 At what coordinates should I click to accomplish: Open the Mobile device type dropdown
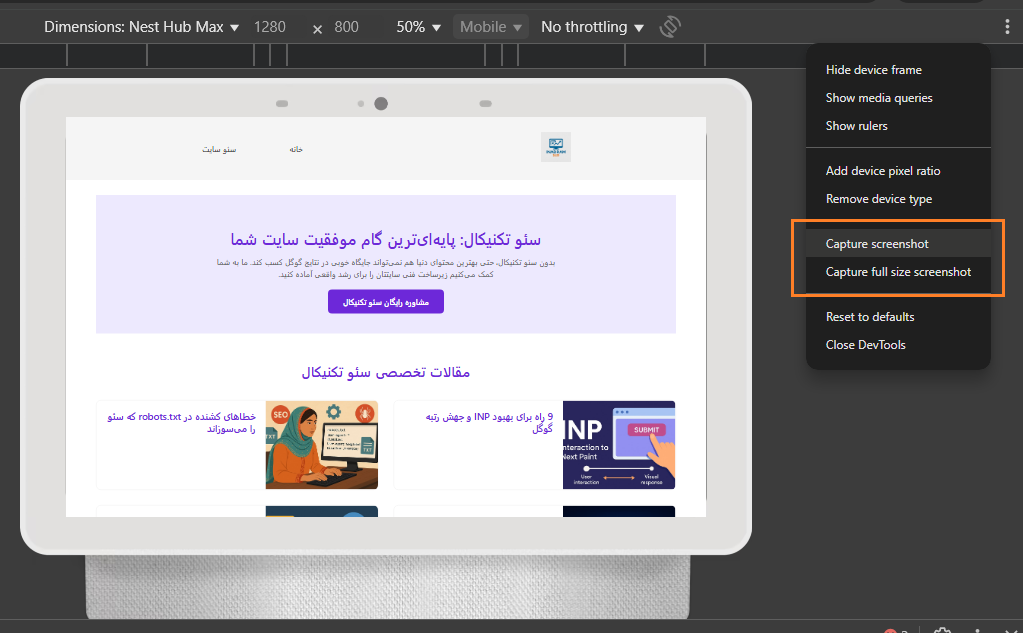(x=490, y=27)
